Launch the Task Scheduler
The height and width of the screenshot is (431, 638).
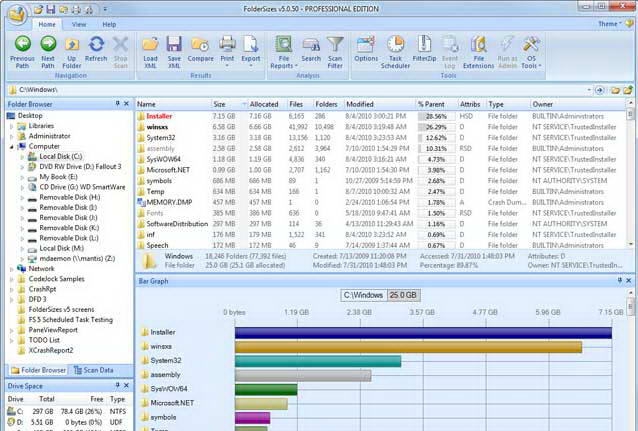(x=395, y=52)
